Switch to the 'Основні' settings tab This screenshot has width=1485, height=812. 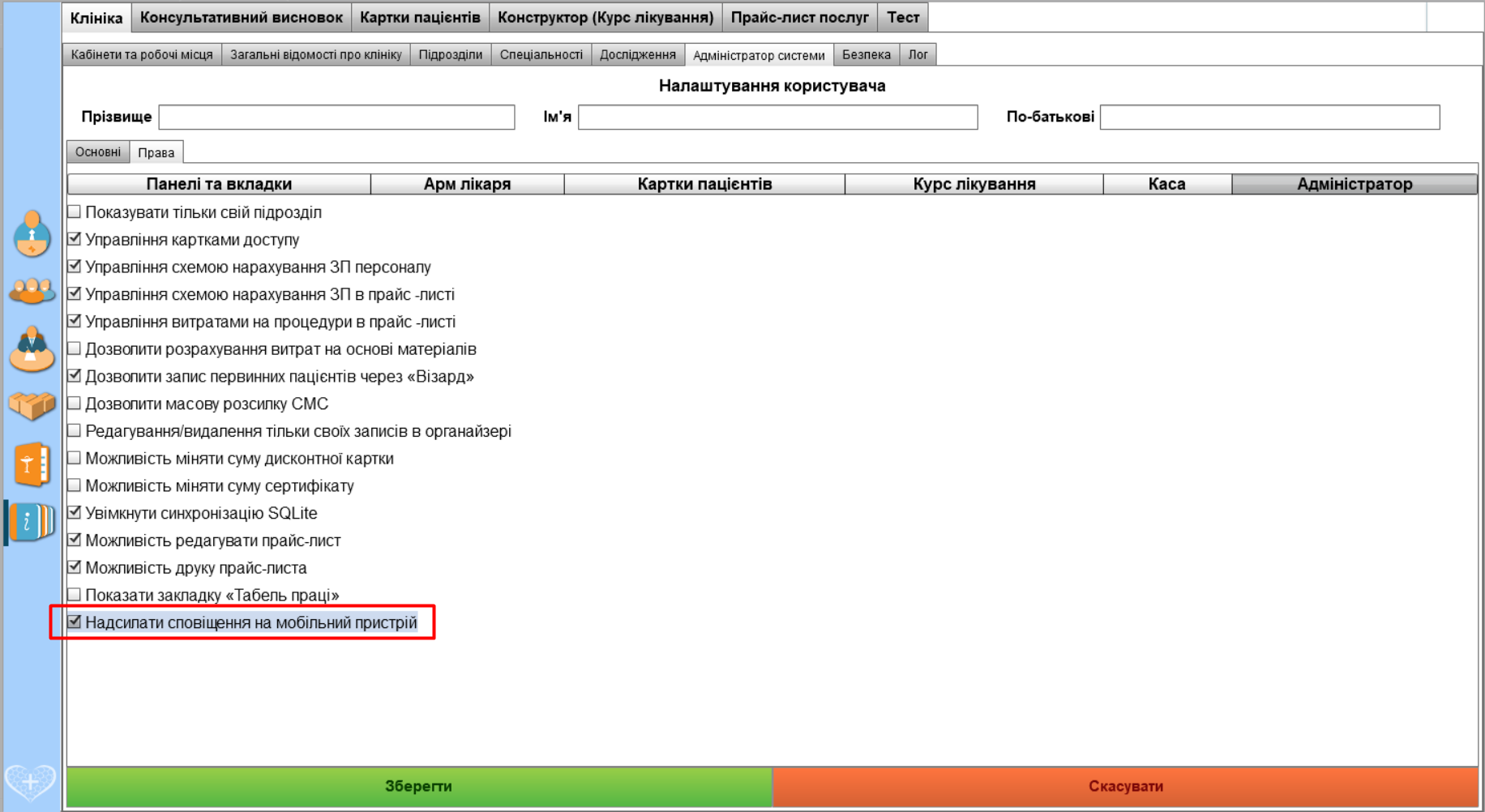(x=97, y=152)
